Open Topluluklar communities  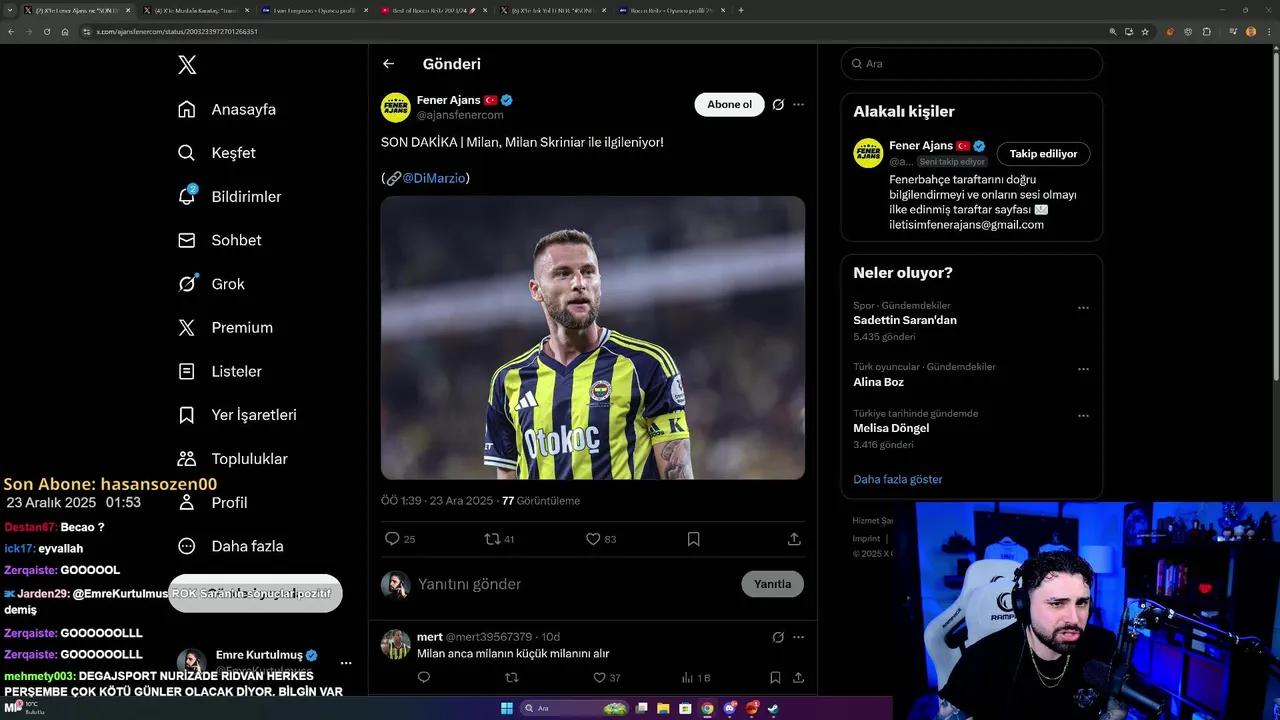232,458
